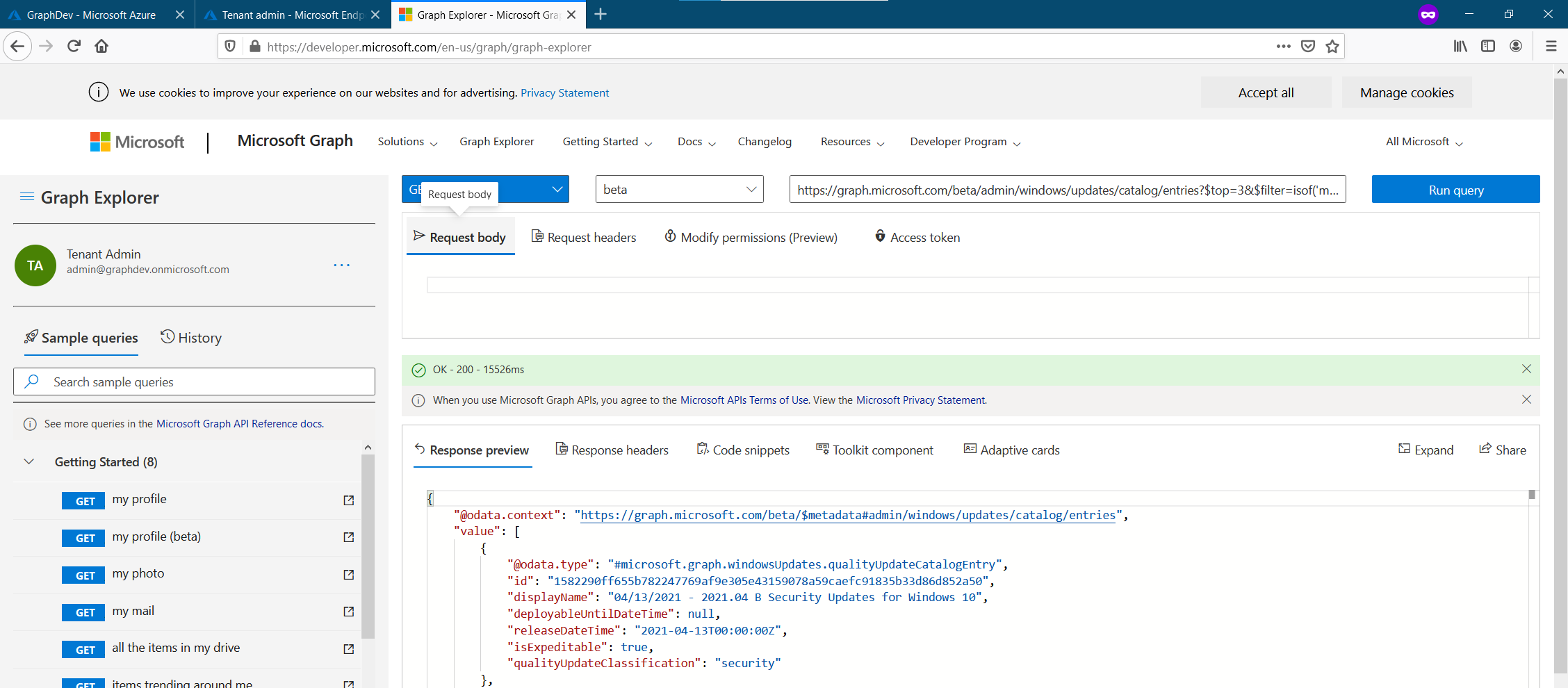1568x688 pixels.
Task: Select the Toolkit component icon
Action: [x=822, y=449]
